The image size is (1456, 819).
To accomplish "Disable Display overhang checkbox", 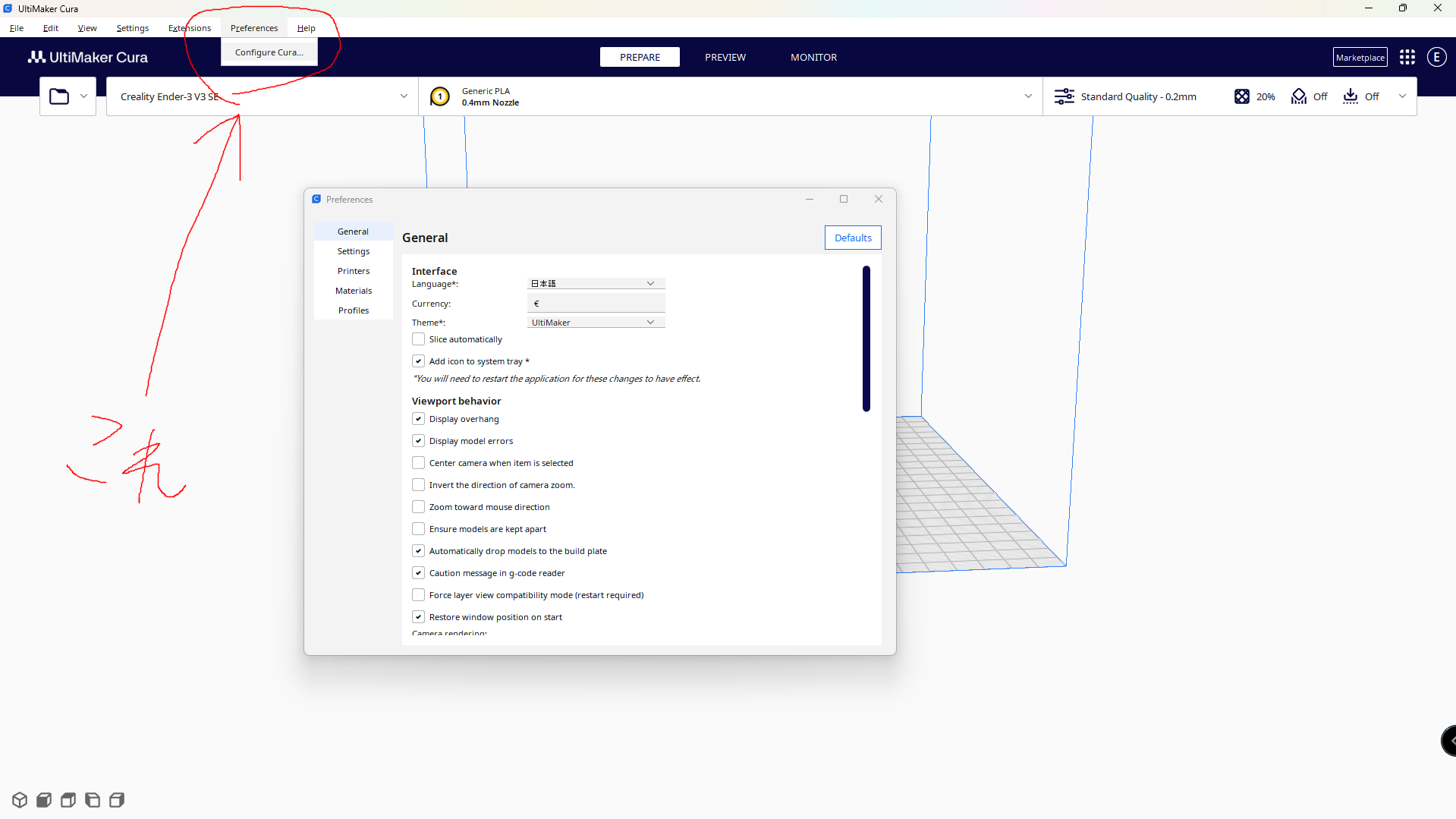I will [x=419, y=419].
